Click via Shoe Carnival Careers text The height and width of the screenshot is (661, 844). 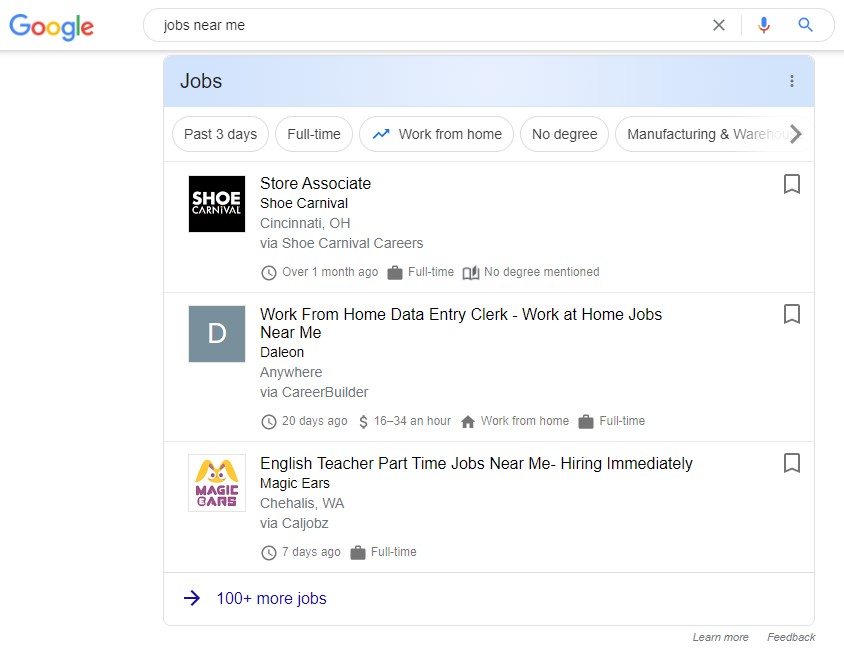(342, 243)
